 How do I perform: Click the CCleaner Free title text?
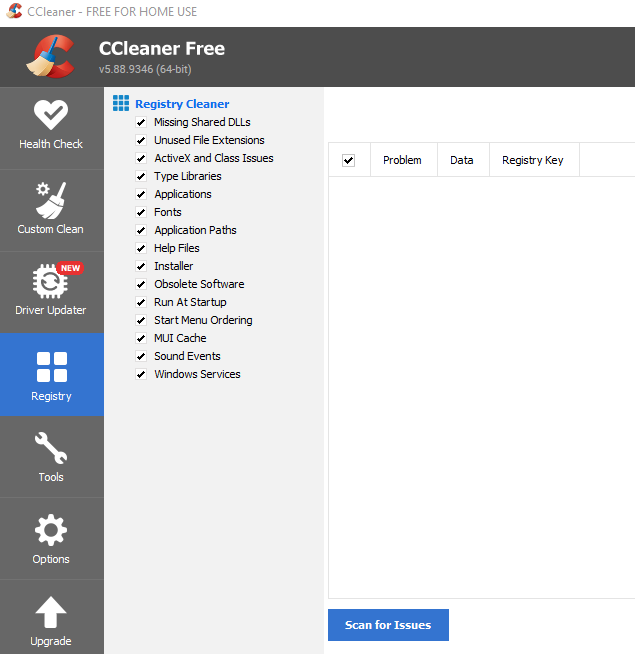162,48
